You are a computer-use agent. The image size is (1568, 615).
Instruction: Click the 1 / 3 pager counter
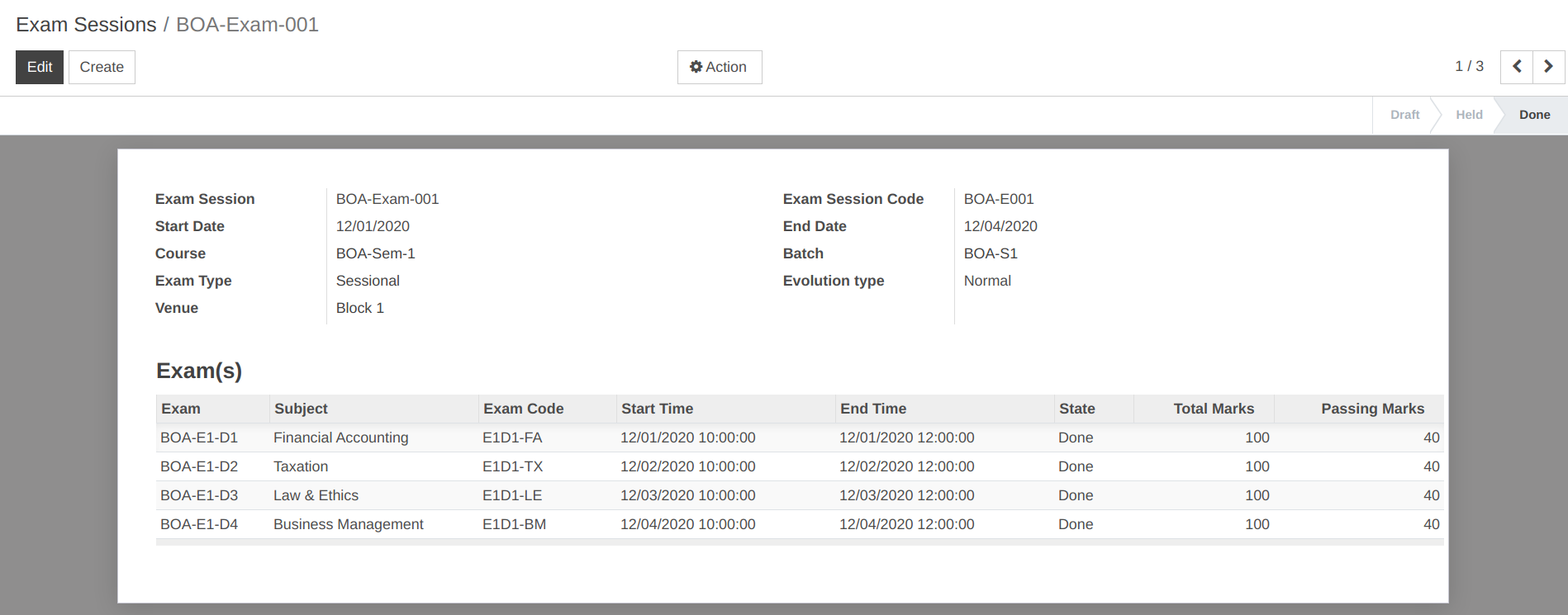(x=1469, y=66)
